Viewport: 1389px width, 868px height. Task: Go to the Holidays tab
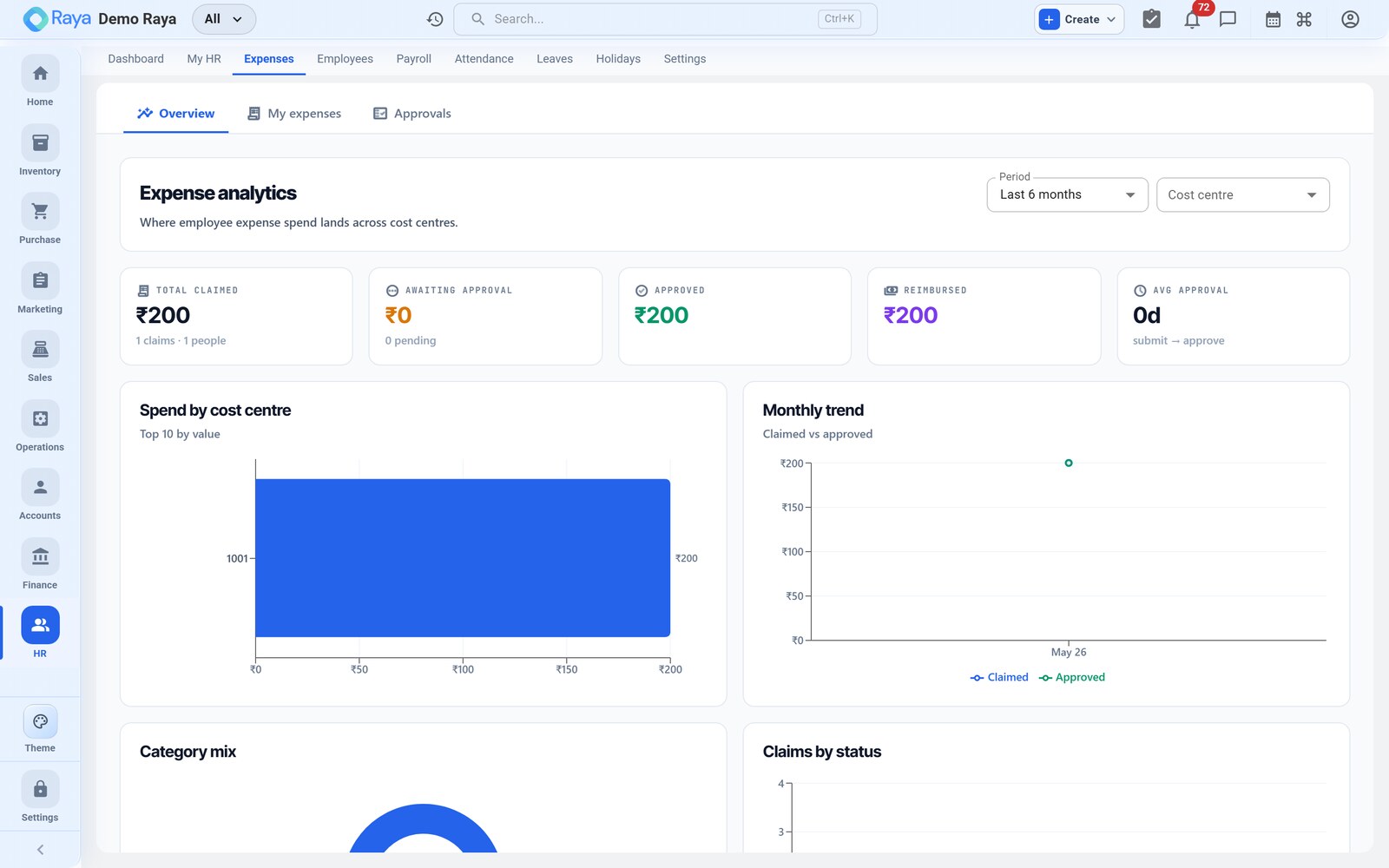pyautogui.click(x=618, y=59)
